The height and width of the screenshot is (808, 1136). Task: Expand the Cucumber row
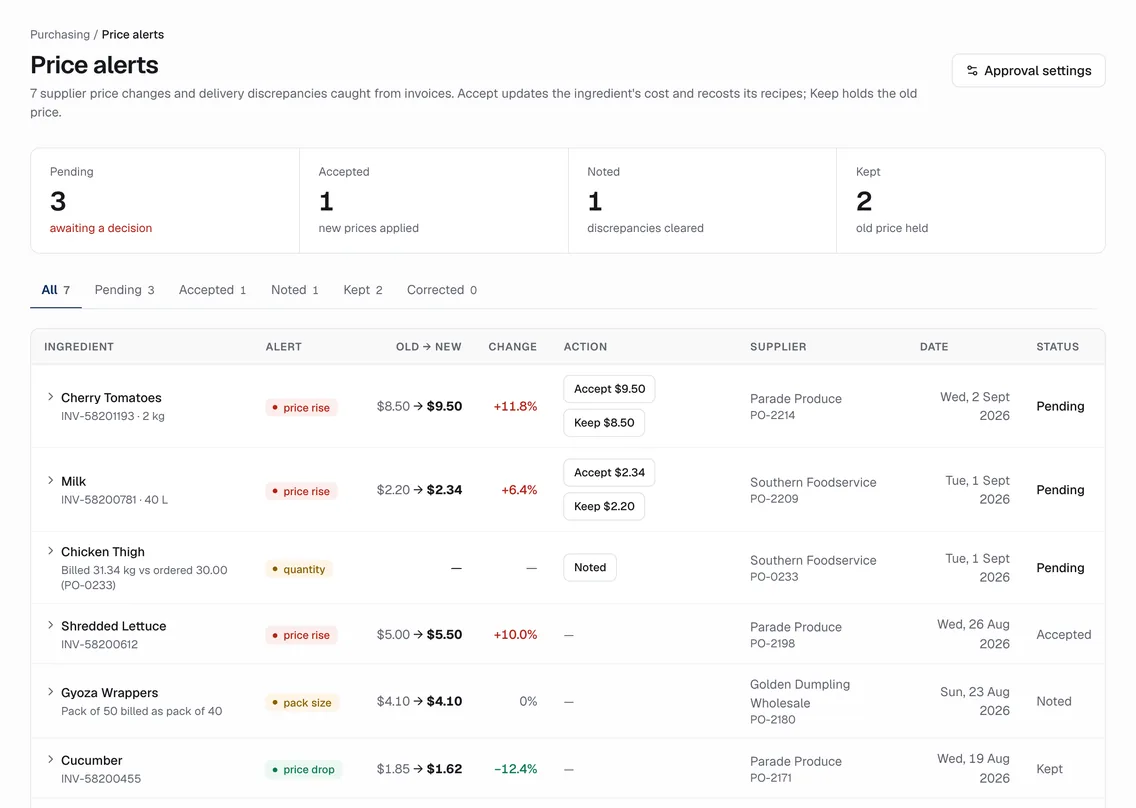[50, 759]
